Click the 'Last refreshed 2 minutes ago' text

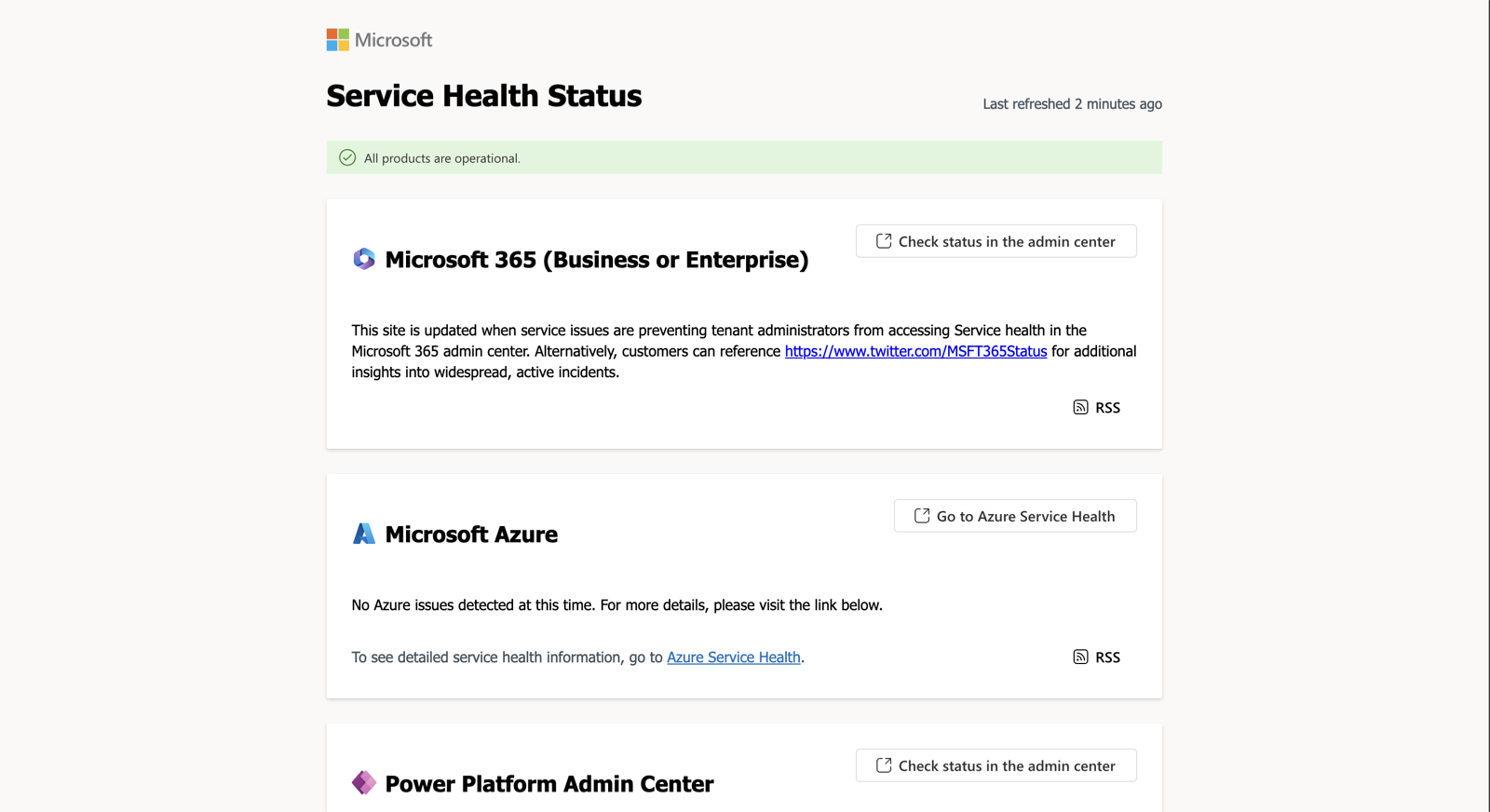[1072, 103]
